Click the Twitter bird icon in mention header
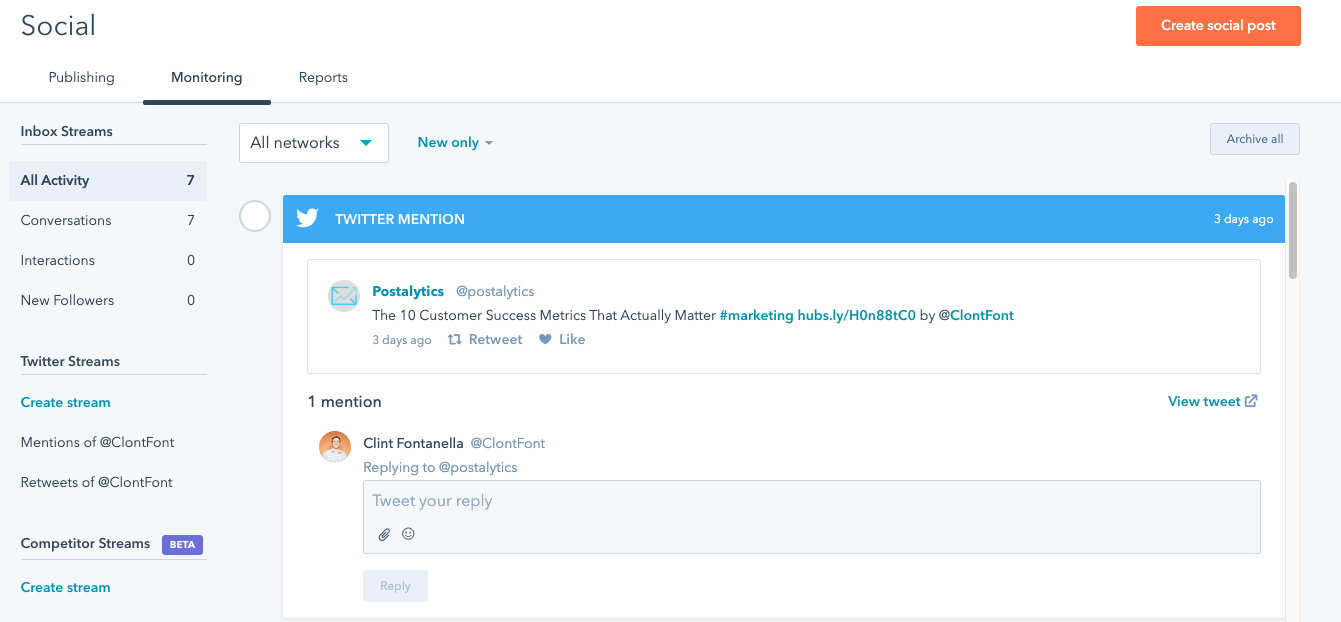 coord(307,219)
